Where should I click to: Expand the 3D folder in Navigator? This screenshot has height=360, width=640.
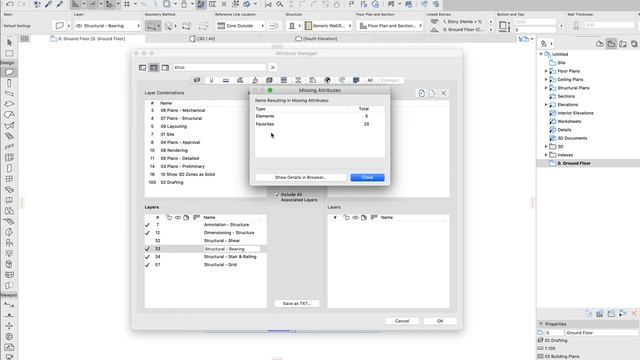pos(546,147)
